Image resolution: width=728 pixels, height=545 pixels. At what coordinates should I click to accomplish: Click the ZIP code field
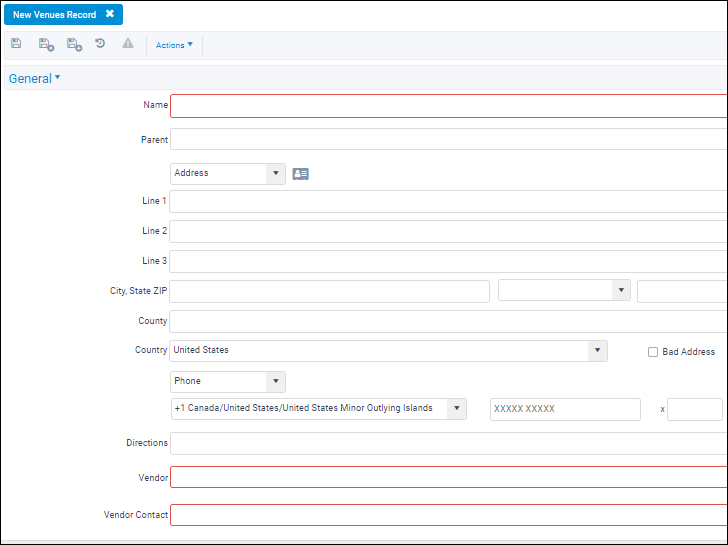coord(682,291)
